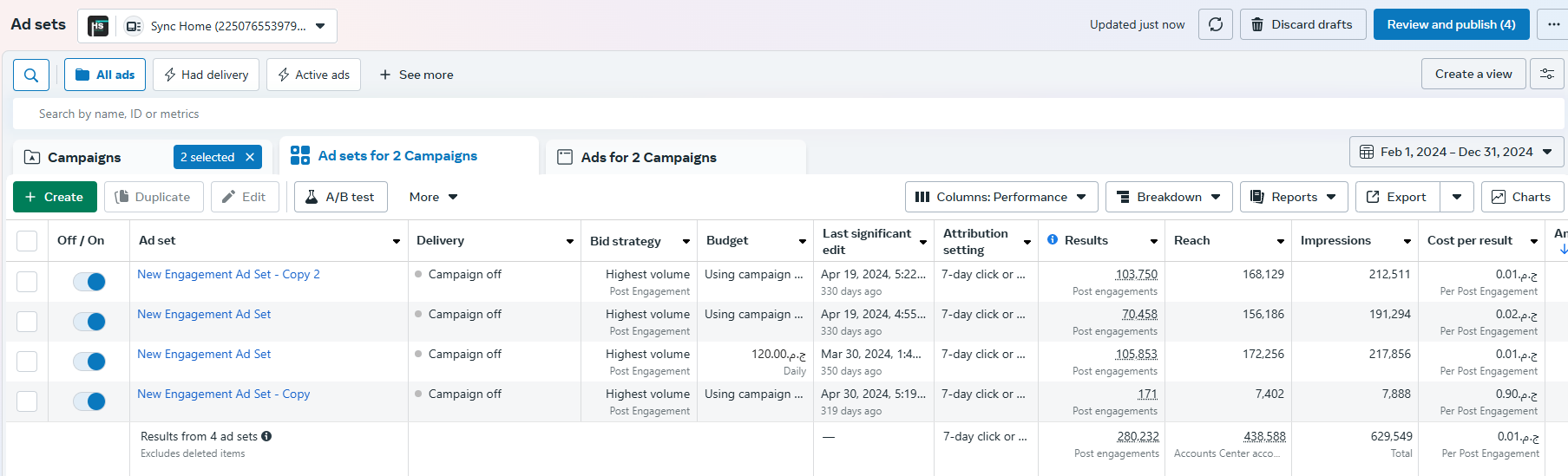1568x476 pixels.
Task: Switch to the Campaigns tab
Action: (x=84, y=157)
